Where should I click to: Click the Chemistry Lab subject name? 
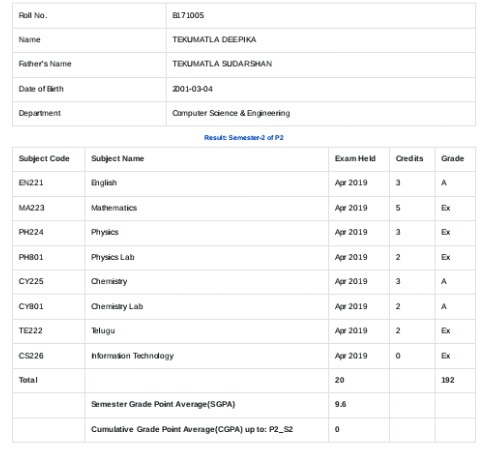[x=117, y=306]
